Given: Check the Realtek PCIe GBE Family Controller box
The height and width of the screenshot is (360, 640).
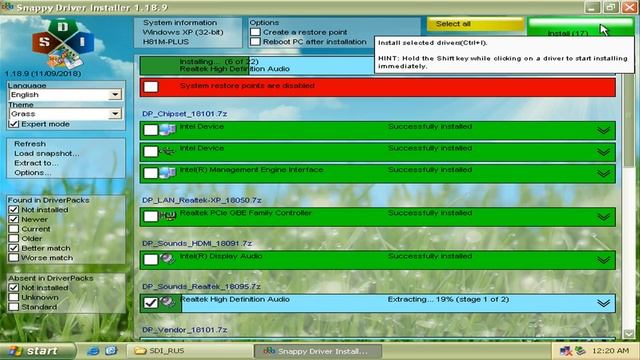Looking at the screenshot, I should click(151, 216).
